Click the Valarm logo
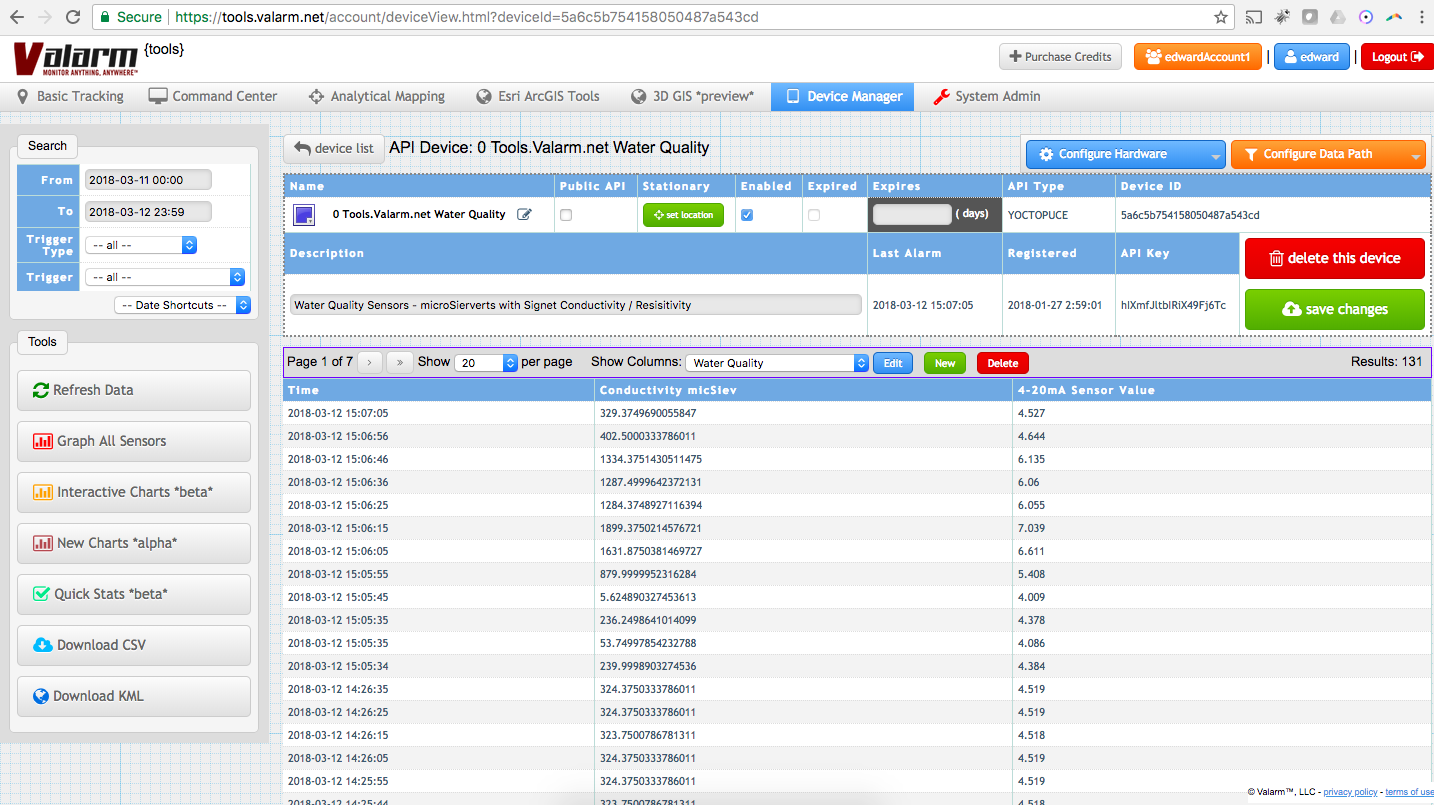This screenshot has width=1434, height=805. tap(76, 59)
